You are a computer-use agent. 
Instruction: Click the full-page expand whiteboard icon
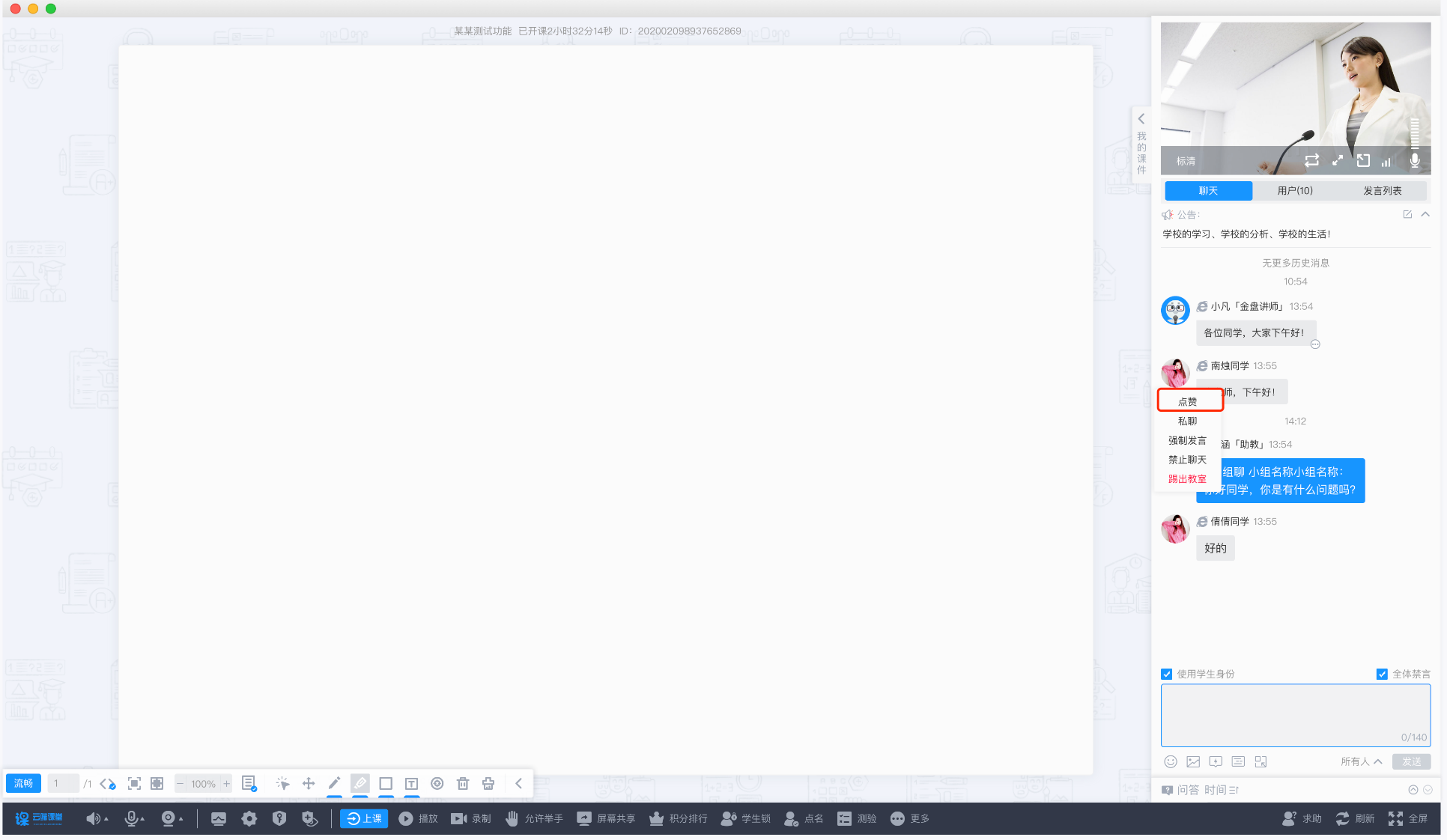pos(157,783)
